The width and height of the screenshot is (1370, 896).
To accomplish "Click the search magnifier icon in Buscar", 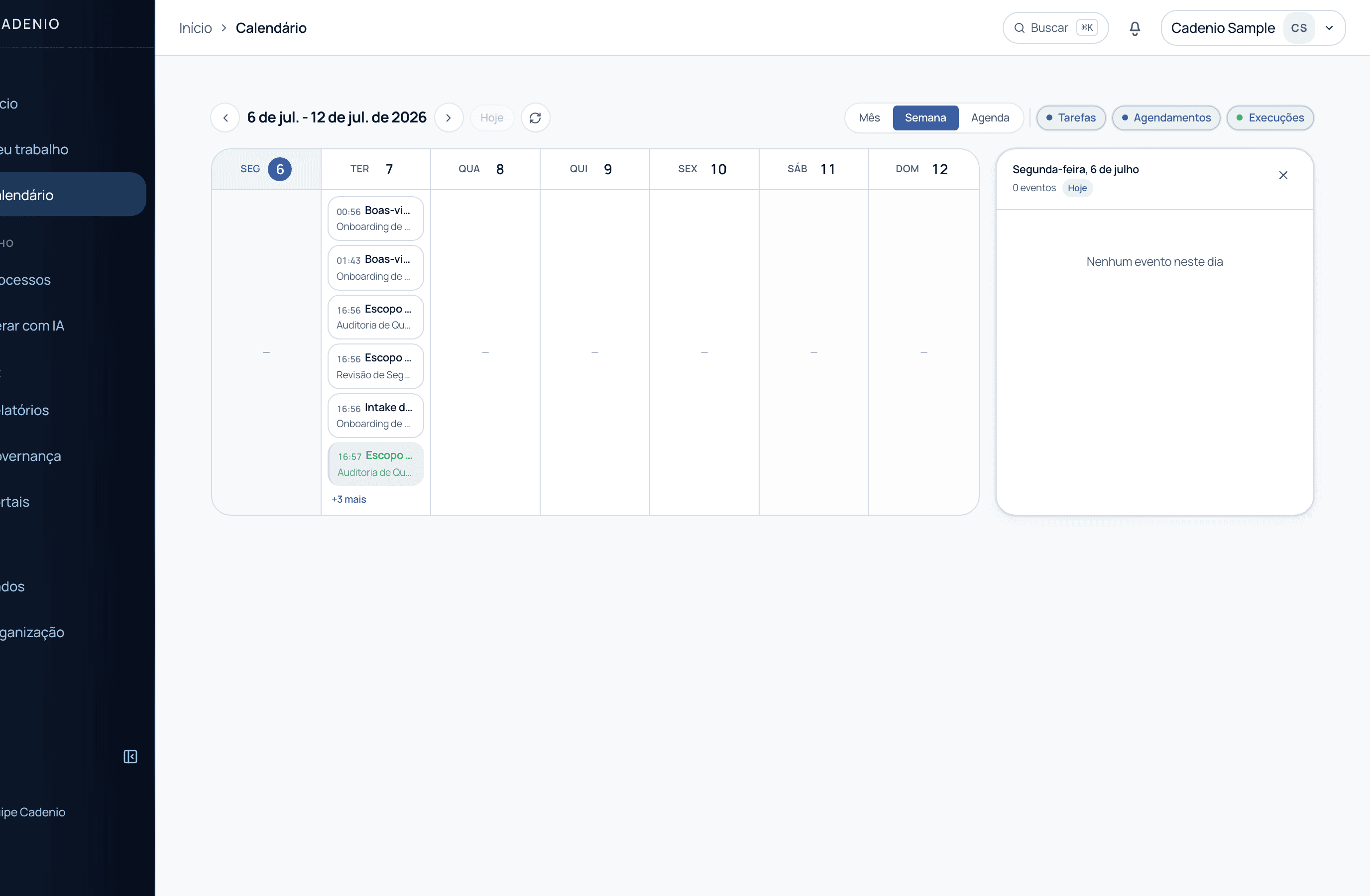I will point(1019,28).
